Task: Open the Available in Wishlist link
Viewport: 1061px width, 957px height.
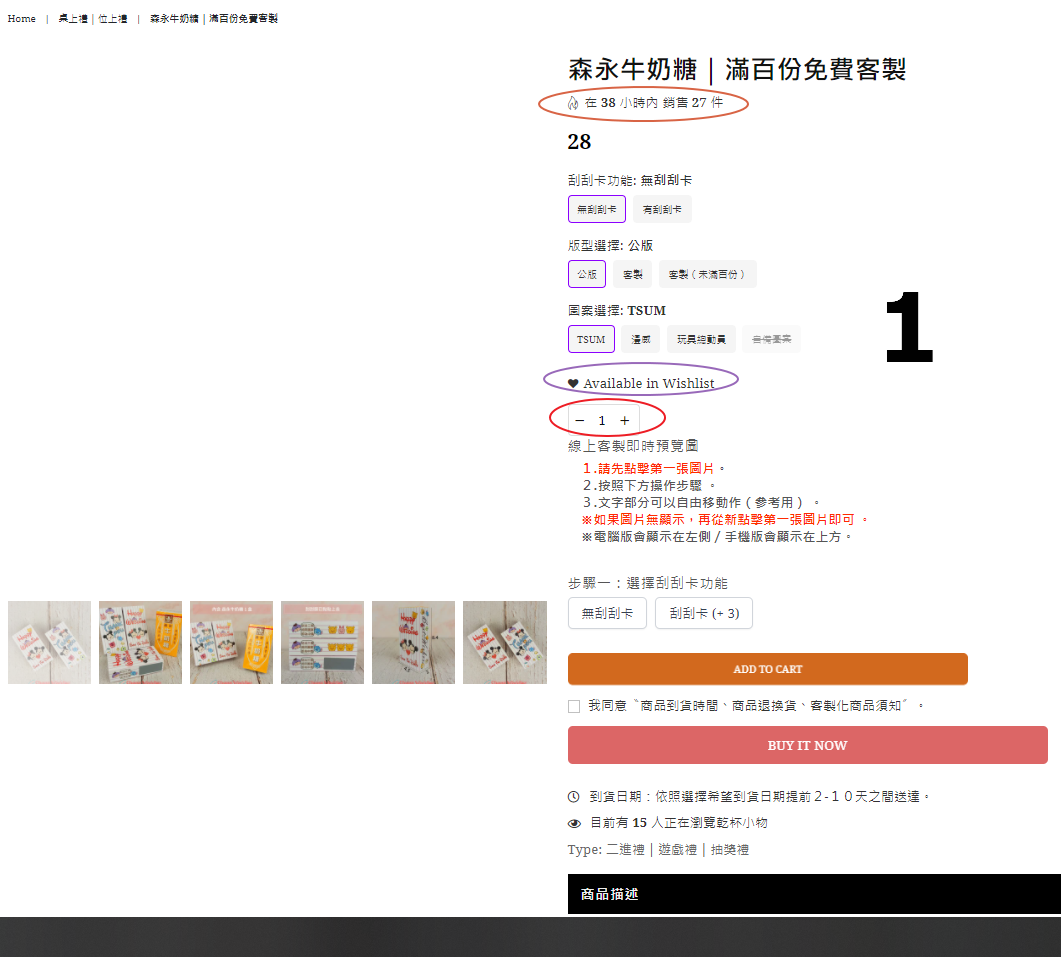Action: point(648,384)
